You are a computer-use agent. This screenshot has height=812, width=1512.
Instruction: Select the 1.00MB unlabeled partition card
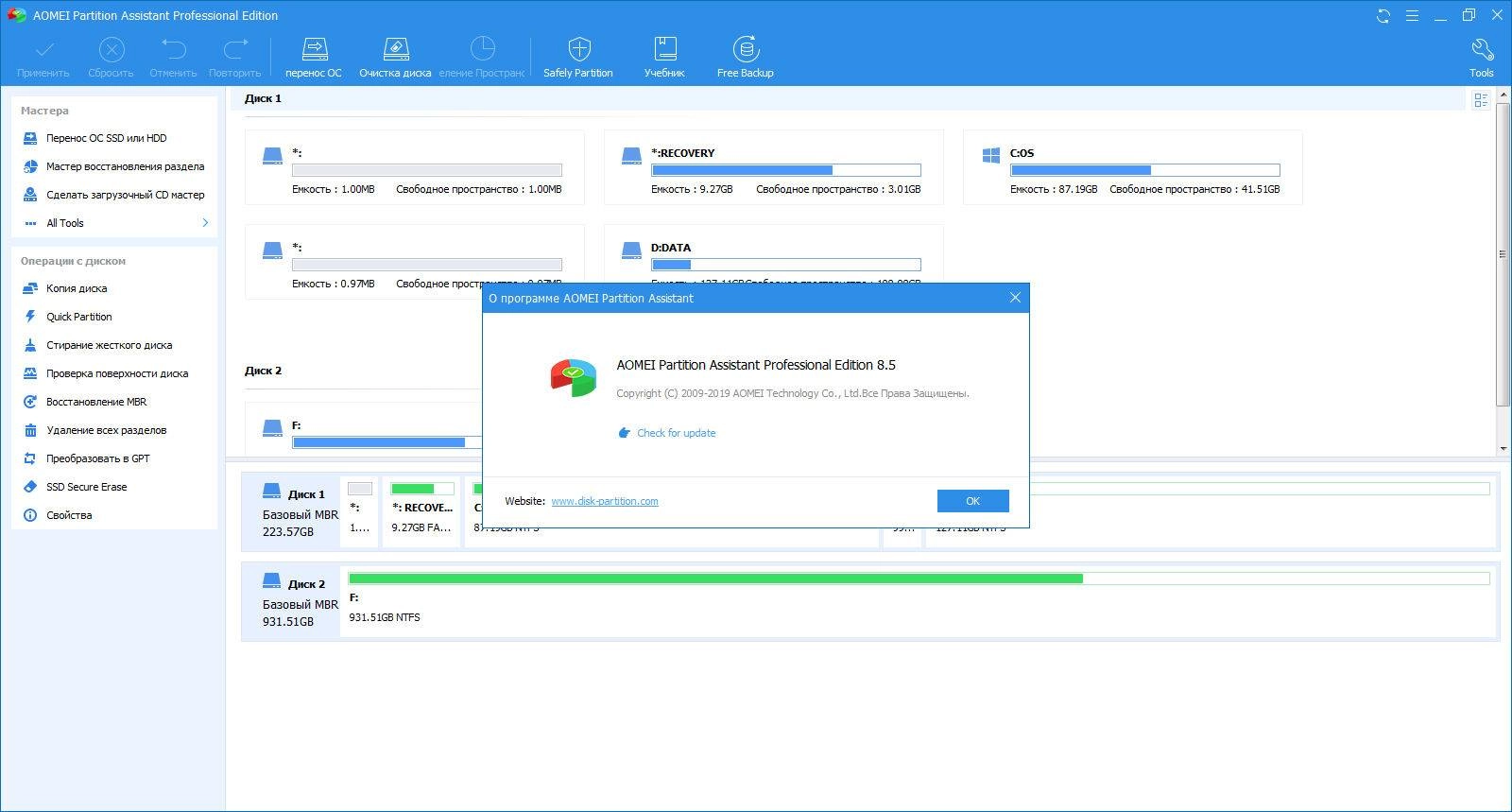414,167
